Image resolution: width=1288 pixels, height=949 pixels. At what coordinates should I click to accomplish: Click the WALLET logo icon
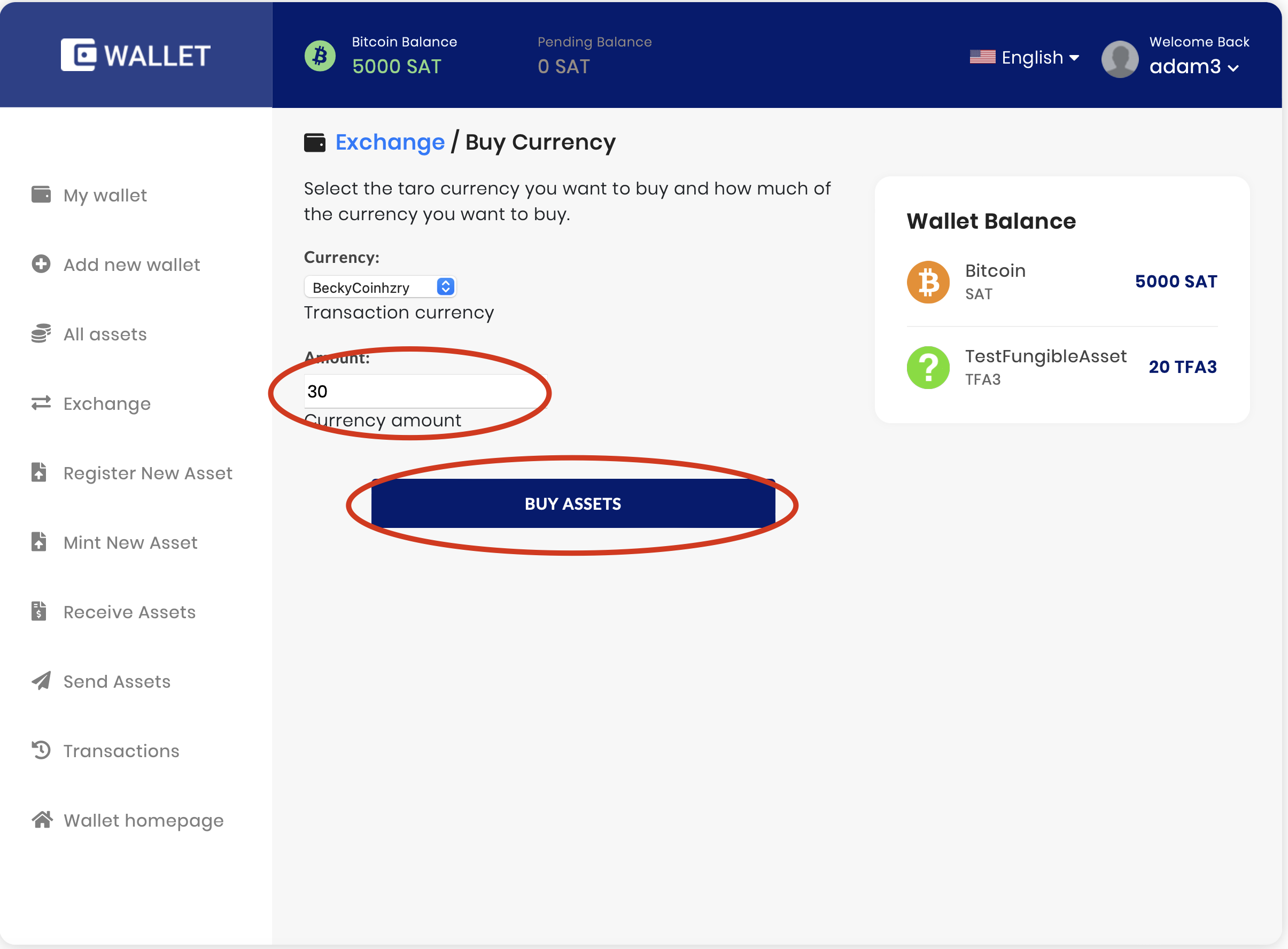[78, 55]
